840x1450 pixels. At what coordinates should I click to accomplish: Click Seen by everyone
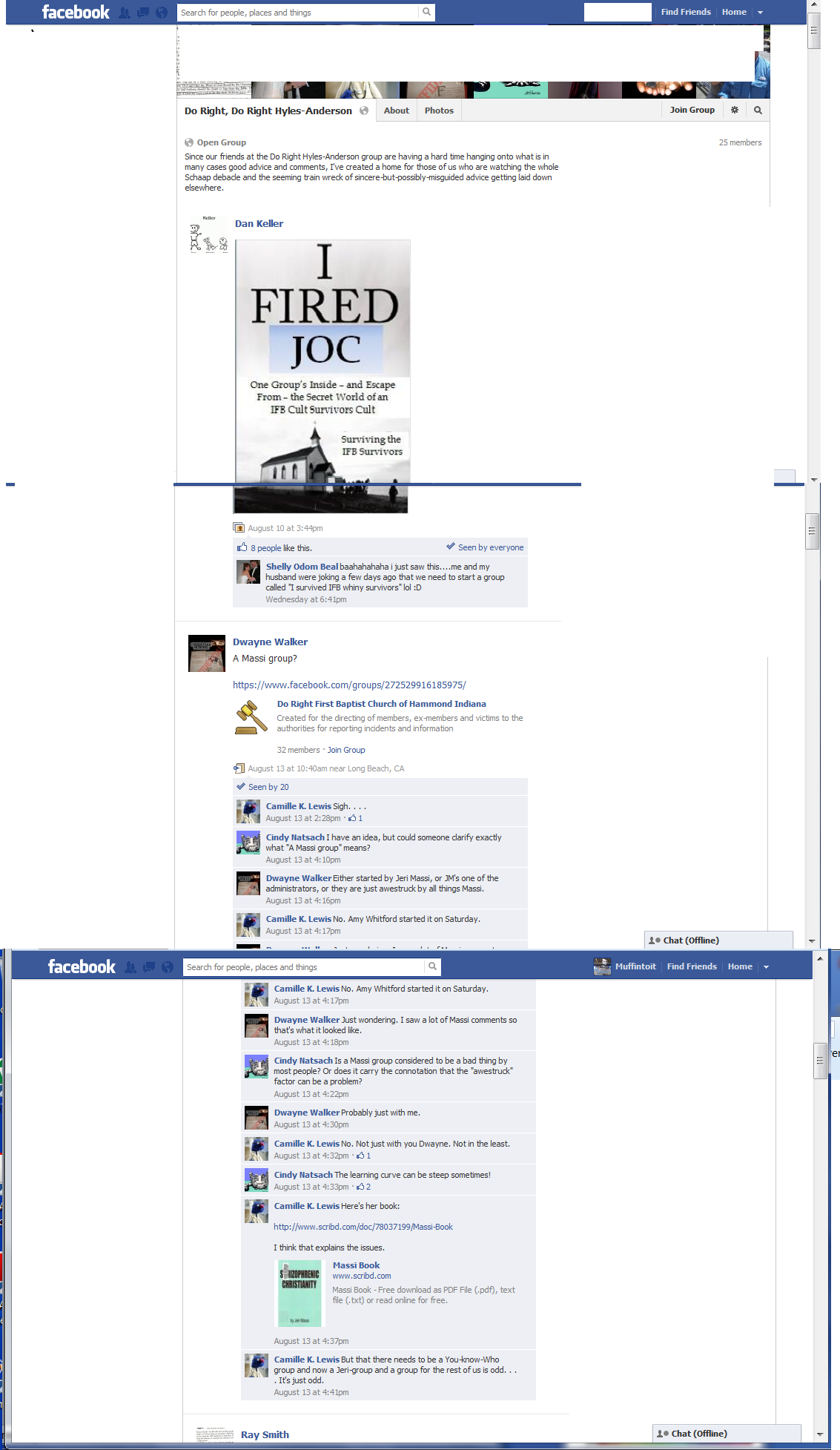tap(491, 547)
